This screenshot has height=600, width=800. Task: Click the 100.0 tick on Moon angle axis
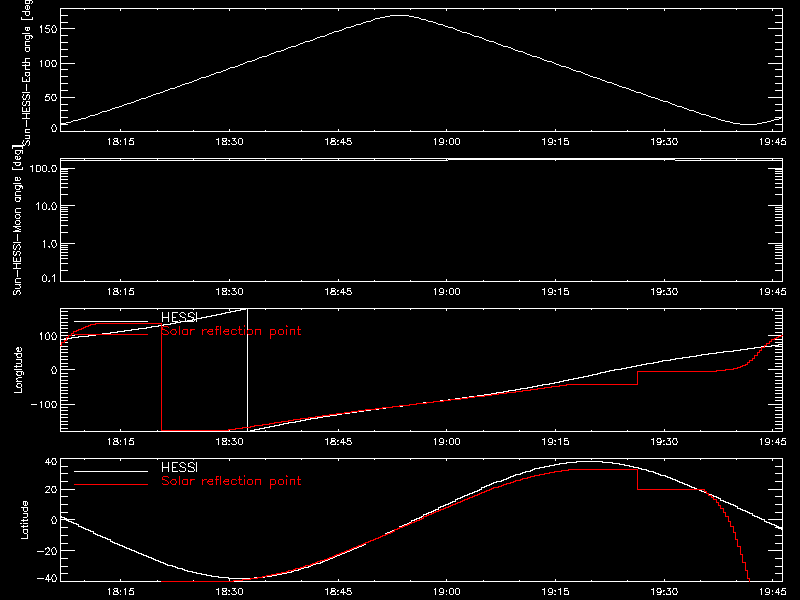(43, 168)
